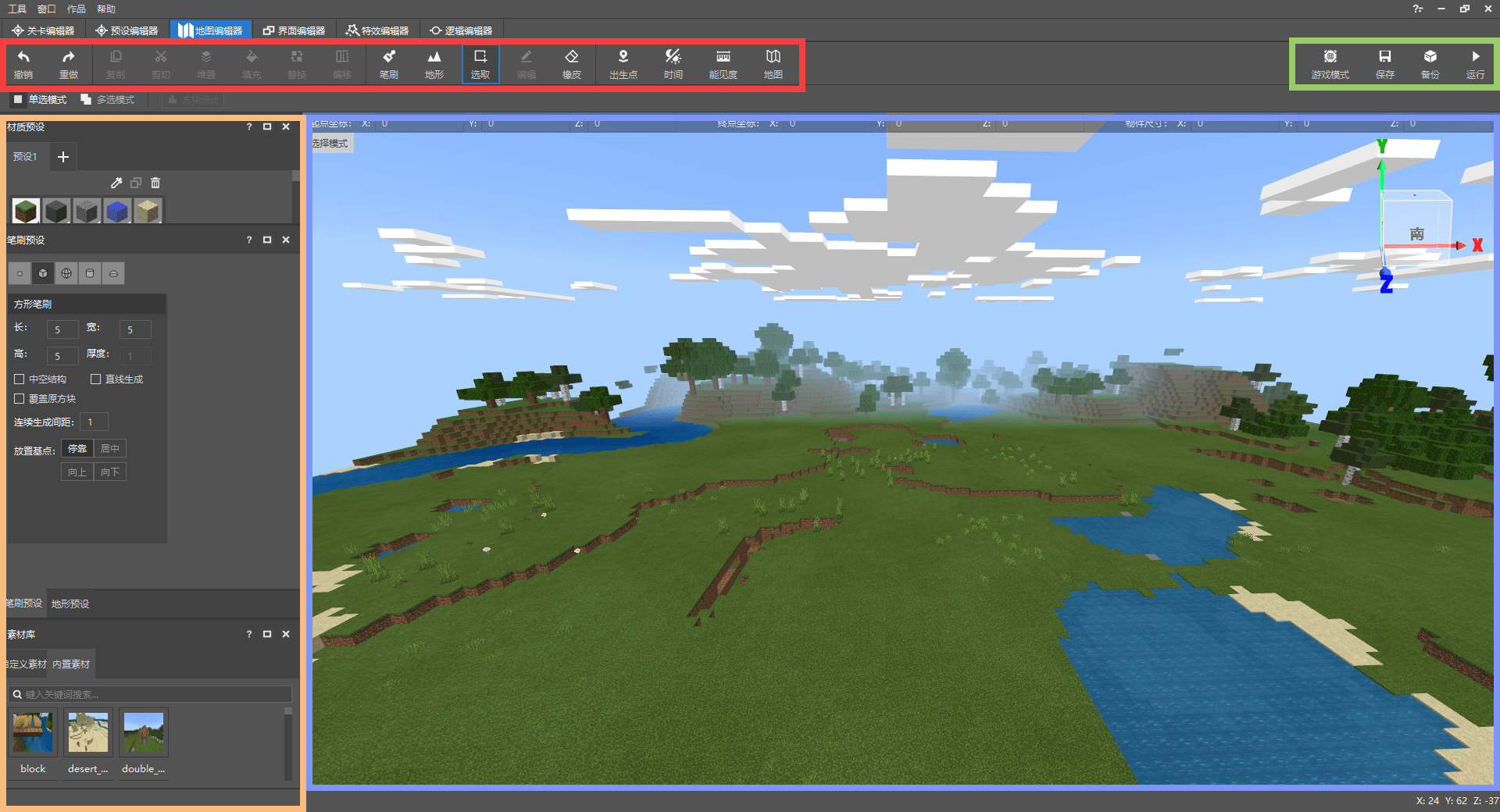Open the 时间 time setting
1500x812 pixels.
(x=673, y=64)
